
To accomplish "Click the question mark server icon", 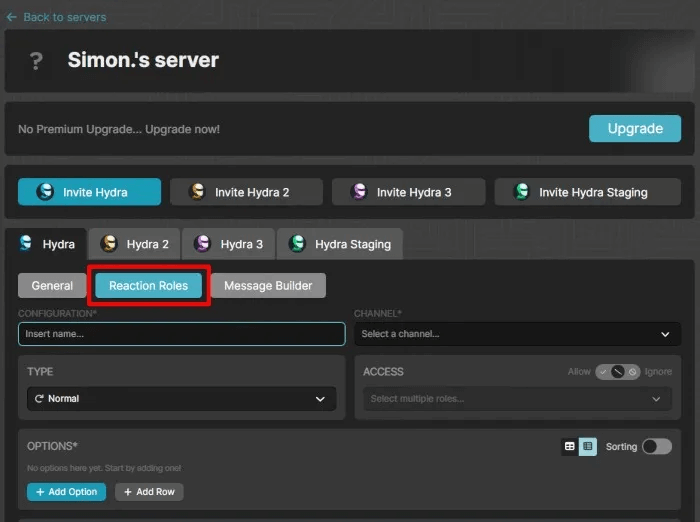I will click(36, 61).
